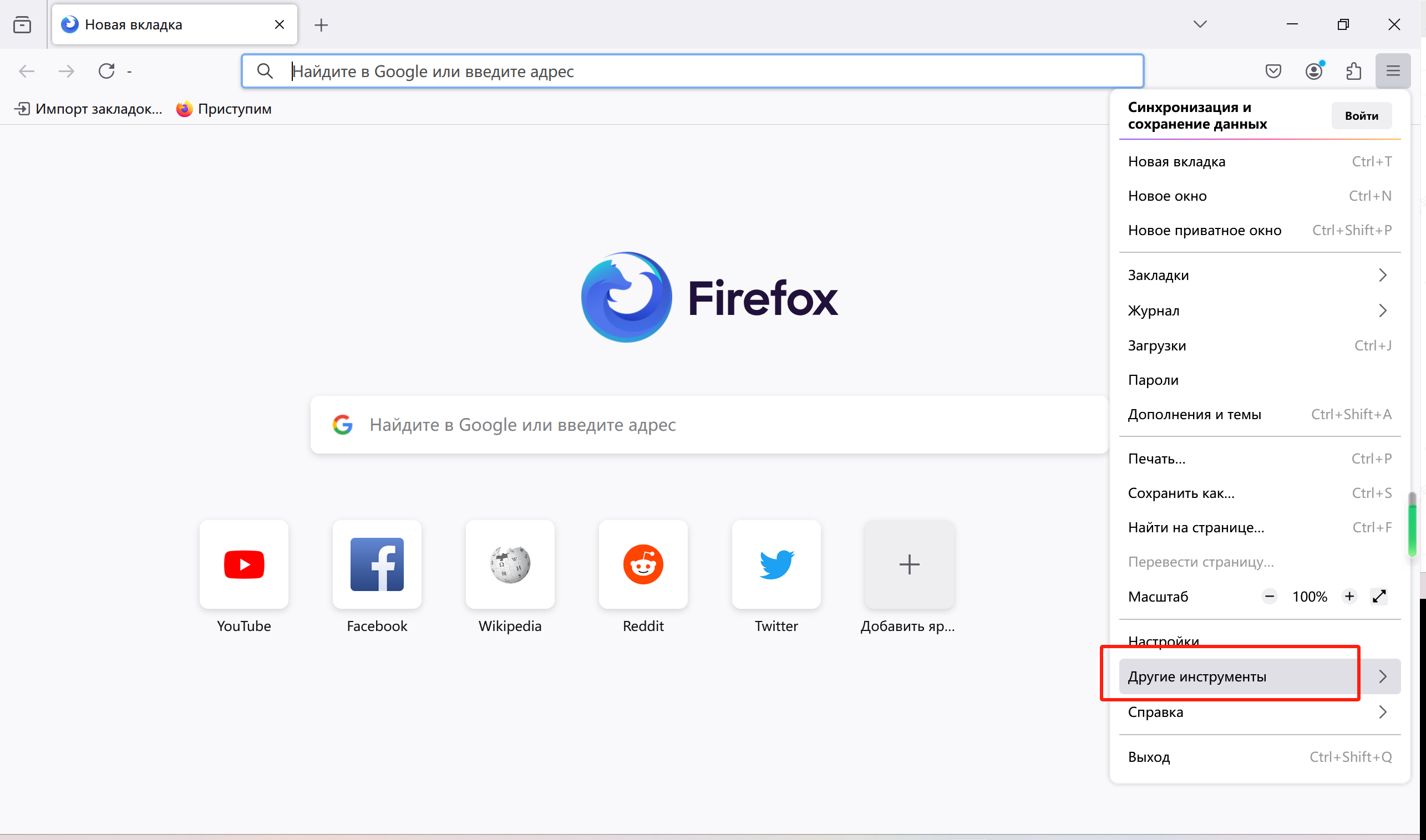This screenshot has height=840, width=1426.
Task: Open Pocket saved list icon
Action: pyautogui.click(x=1273, y=72)
